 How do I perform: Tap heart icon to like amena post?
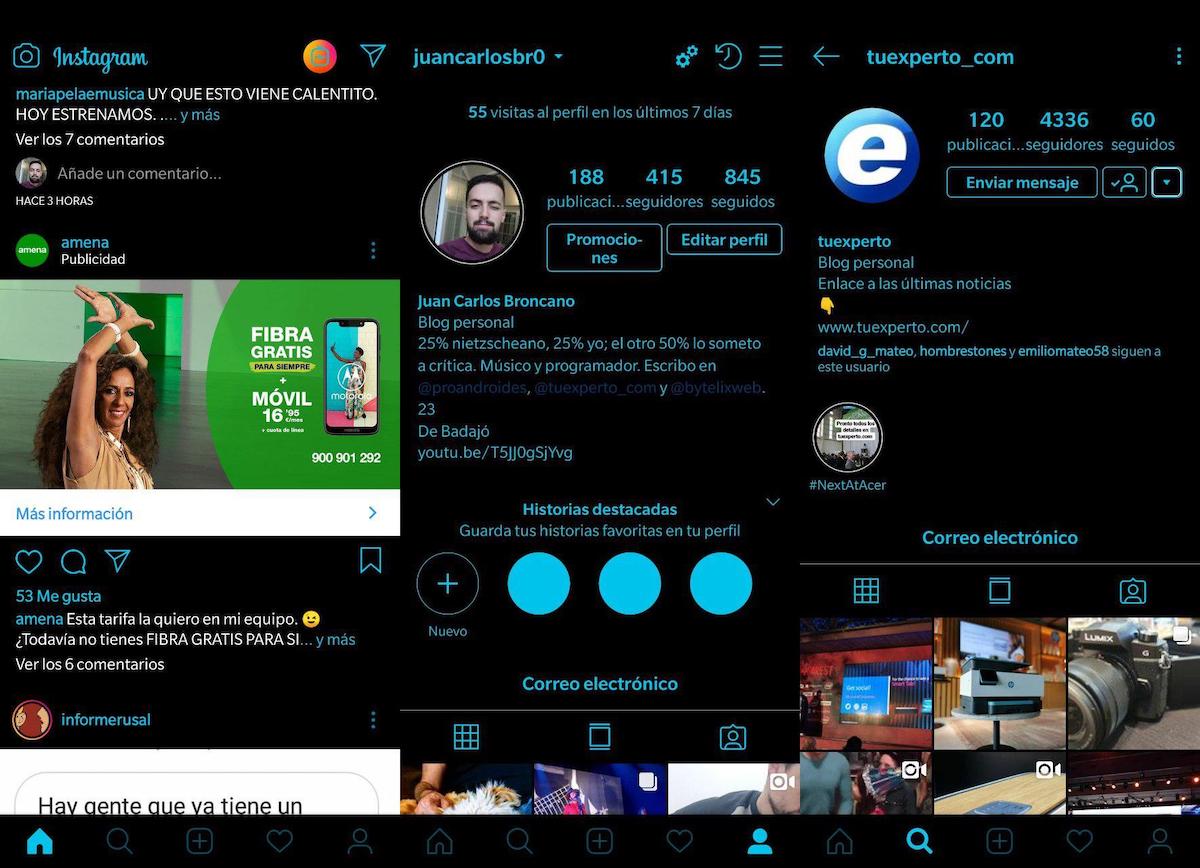[x=29, y=561]
